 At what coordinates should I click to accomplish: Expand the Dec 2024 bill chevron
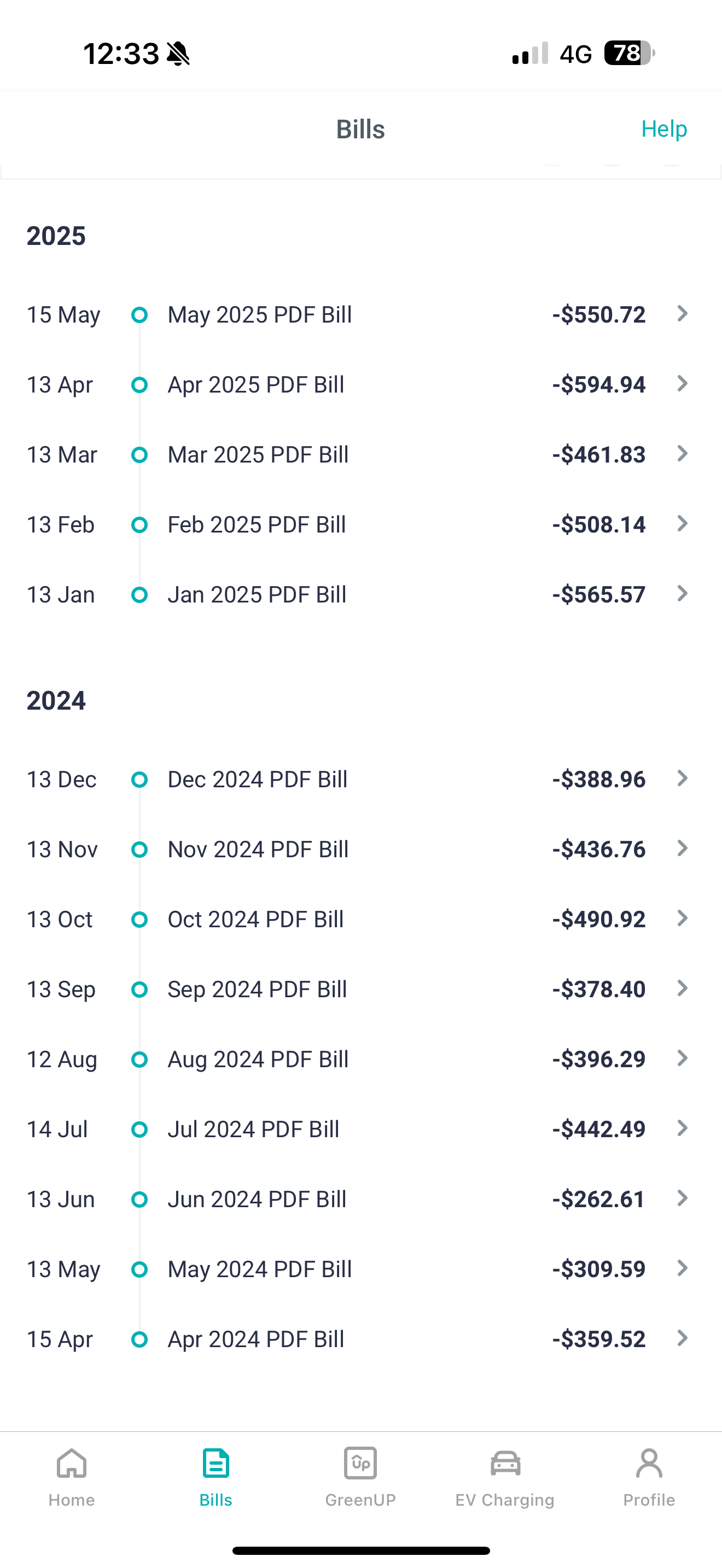pyautogui.click(x=683, y=778)
